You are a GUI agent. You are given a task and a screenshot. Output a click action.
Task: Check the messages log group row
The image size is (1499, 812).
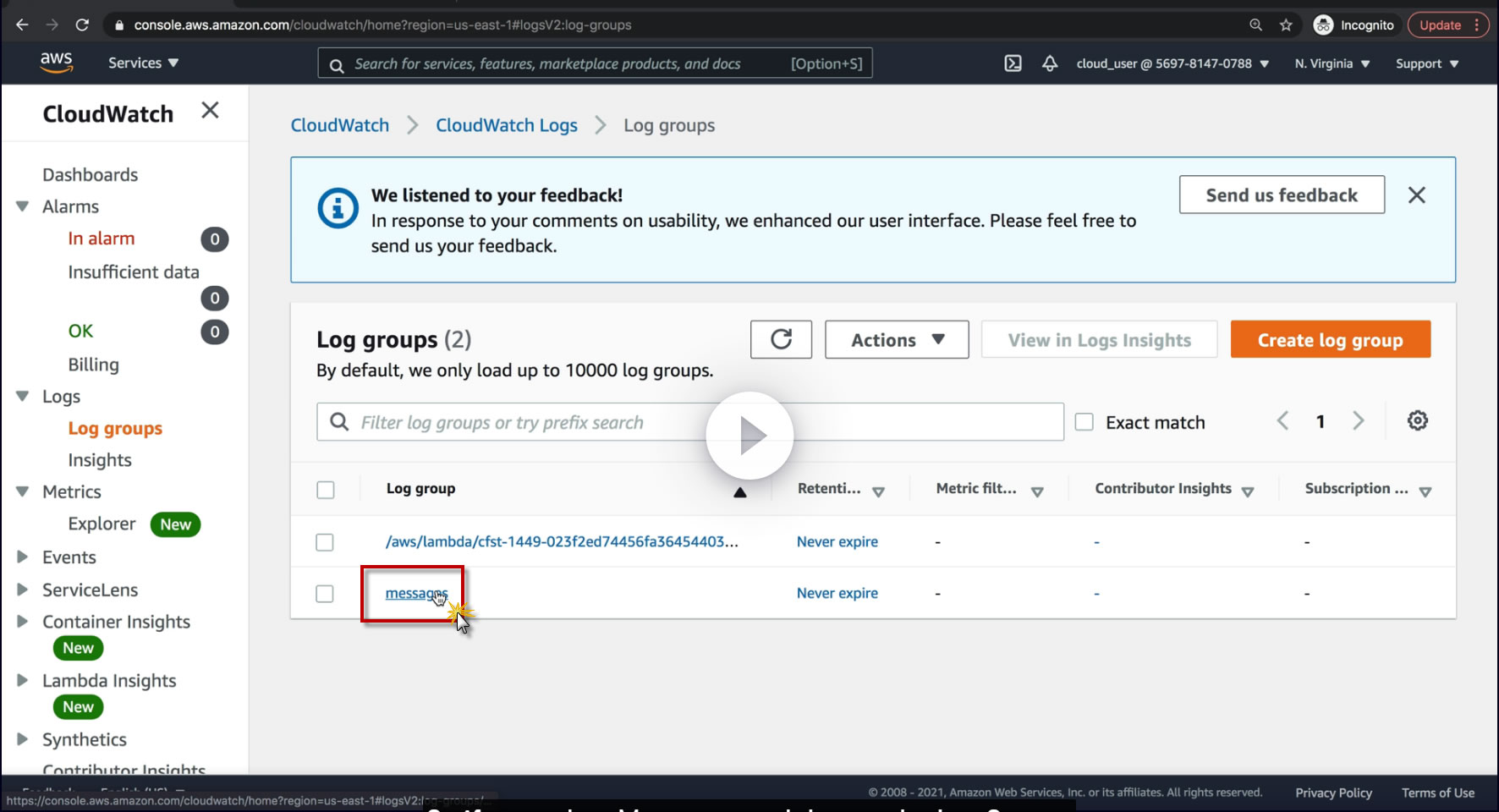(x=325, y=594)
